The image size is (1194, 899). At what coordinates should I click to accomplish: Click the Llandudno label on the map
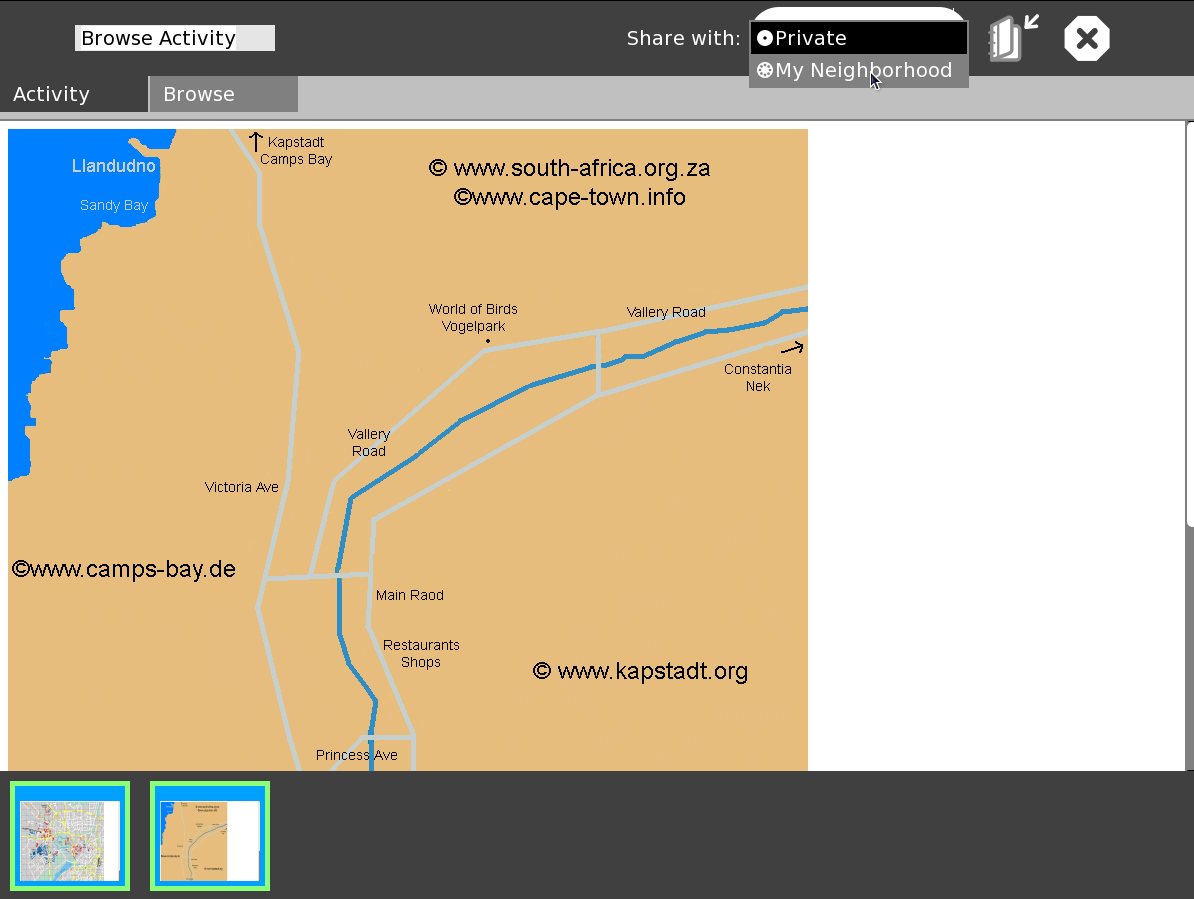pos(114,166)
